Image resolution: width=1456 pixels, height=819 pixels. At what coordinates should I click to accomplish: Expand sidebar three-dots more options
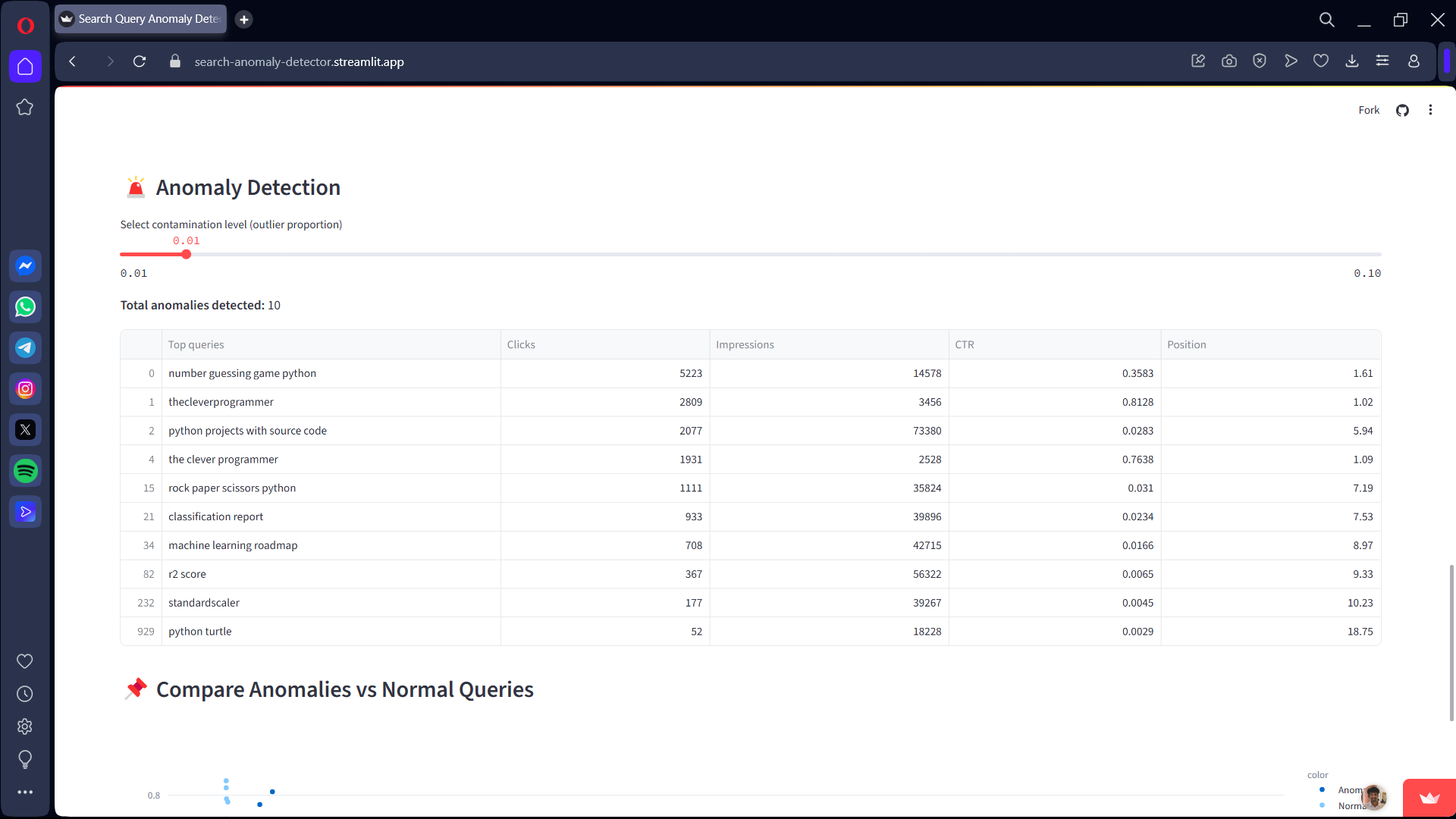[x=25, y=792]
